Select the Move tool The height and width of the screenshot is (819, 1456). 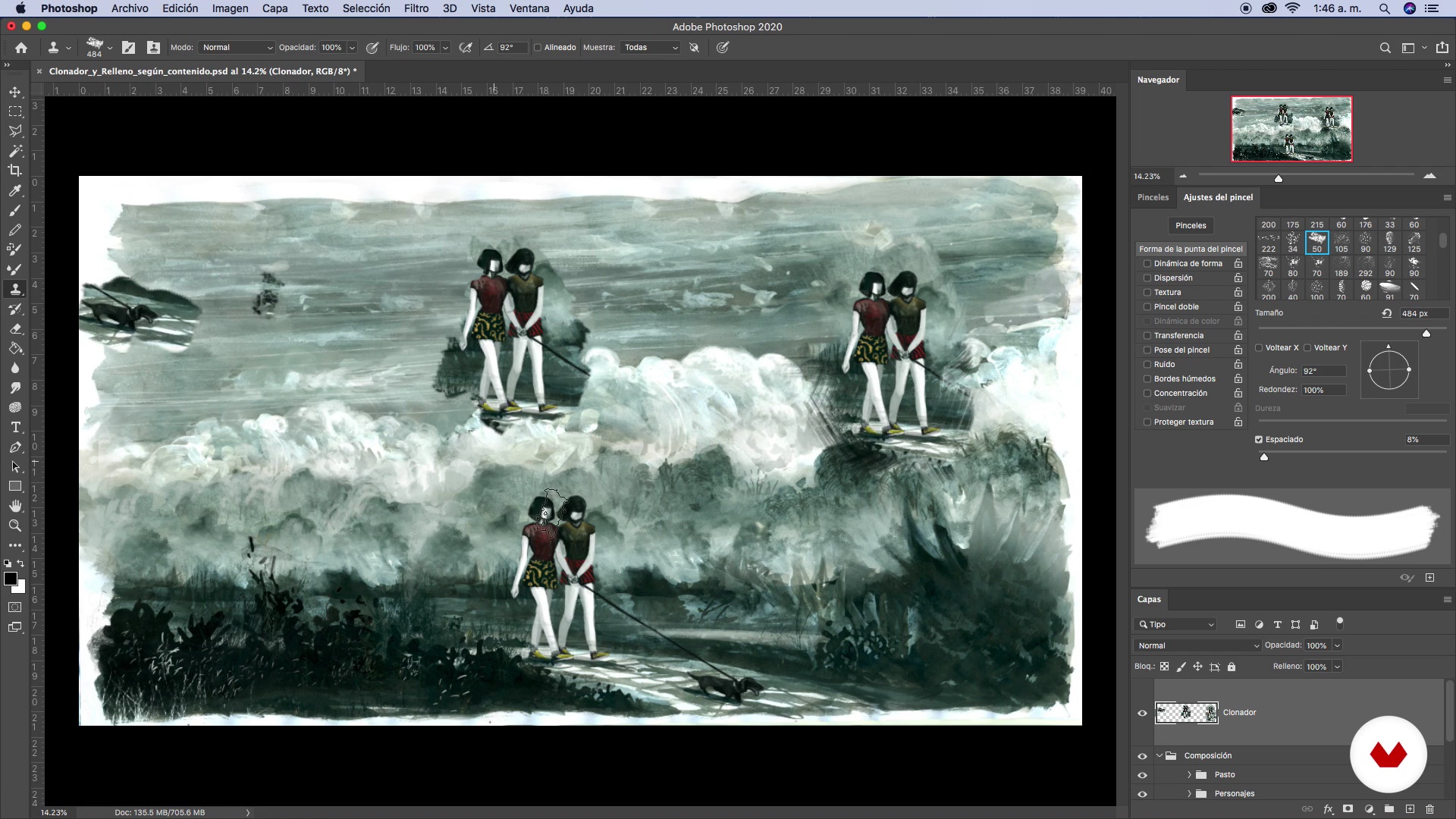(15, 92)
